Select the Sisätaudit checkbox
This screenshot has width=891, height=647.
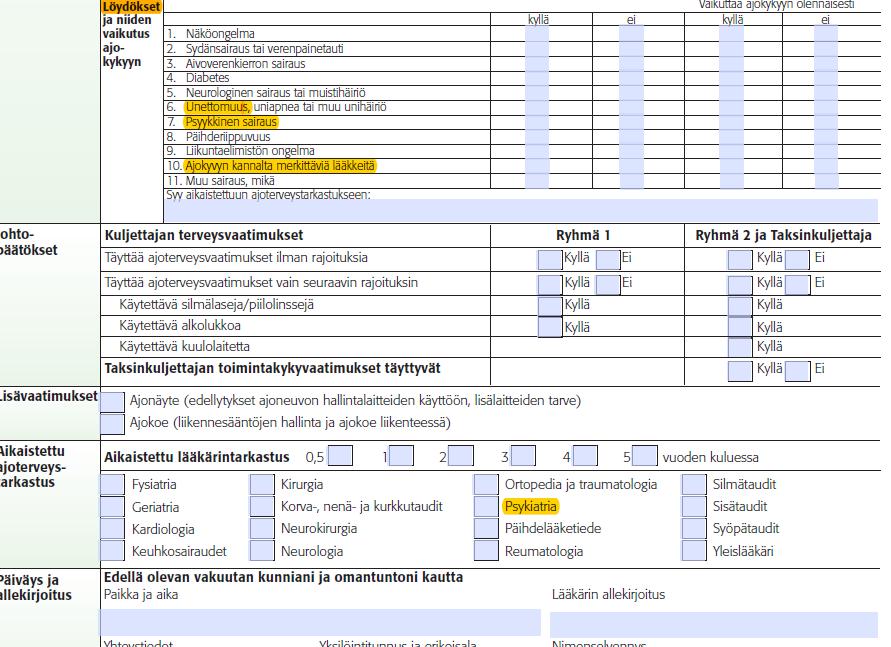tap(694, 507)
